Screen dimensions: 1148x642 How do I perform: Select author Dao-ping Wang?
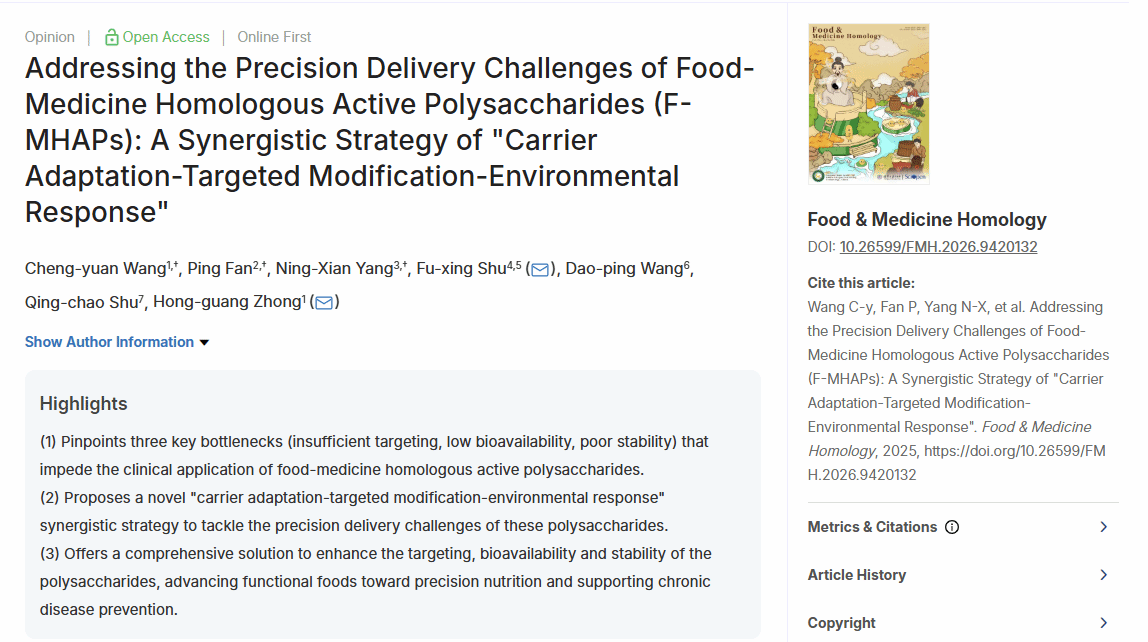(623, 269)
